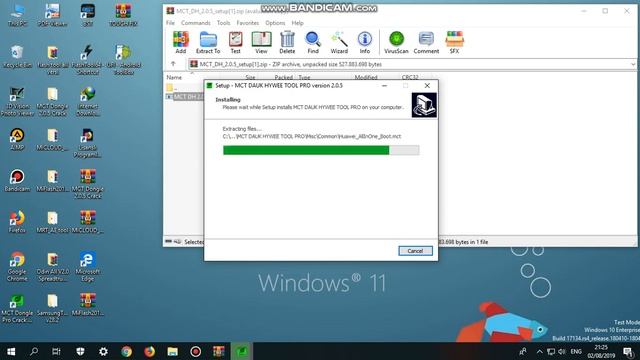This screenshot has height=360, width=640.
Task: Sort WinRAR list by Modified column
Action: coord(366,77)
